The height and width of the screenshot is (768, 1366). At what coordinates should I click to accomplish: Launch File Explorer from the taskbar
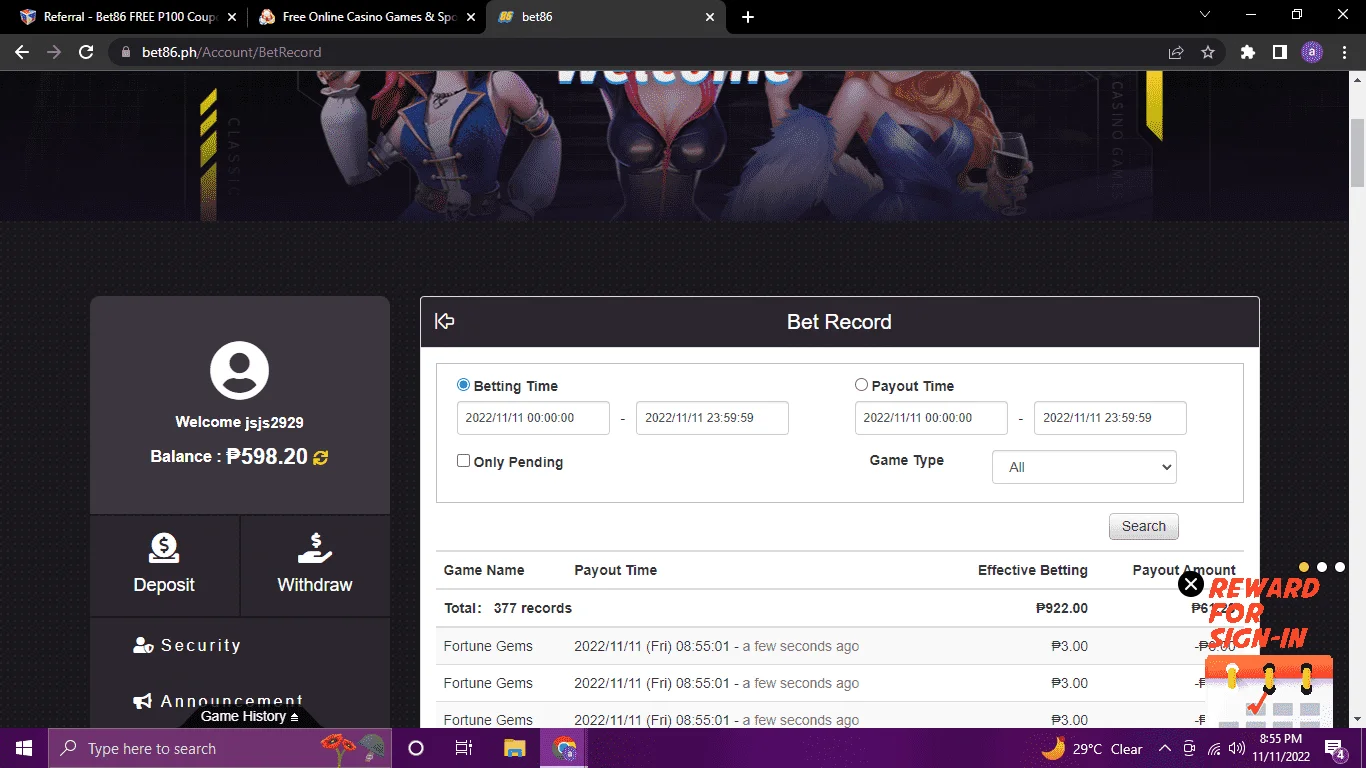coord(514,748)
